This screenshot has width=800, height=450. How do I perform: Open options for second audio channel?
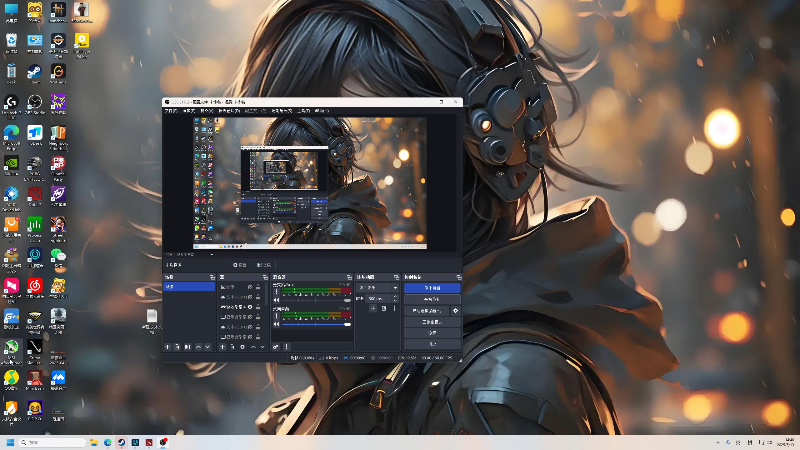277,316
